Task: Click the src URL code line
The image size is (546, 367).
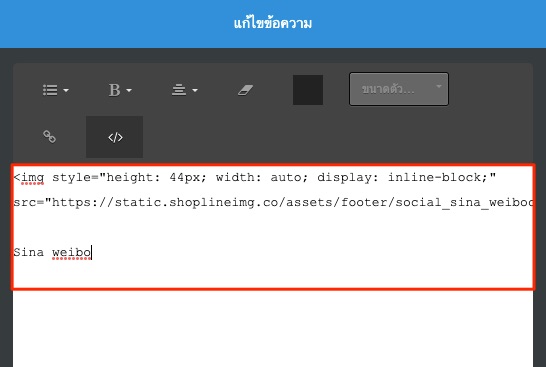Action: point(273,202)
